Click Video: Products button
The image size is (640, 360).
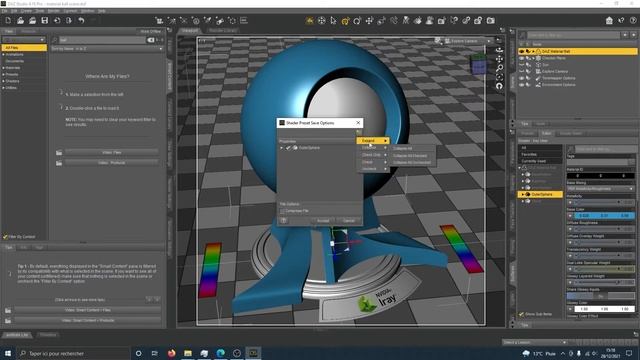click(x=111, y=163)
